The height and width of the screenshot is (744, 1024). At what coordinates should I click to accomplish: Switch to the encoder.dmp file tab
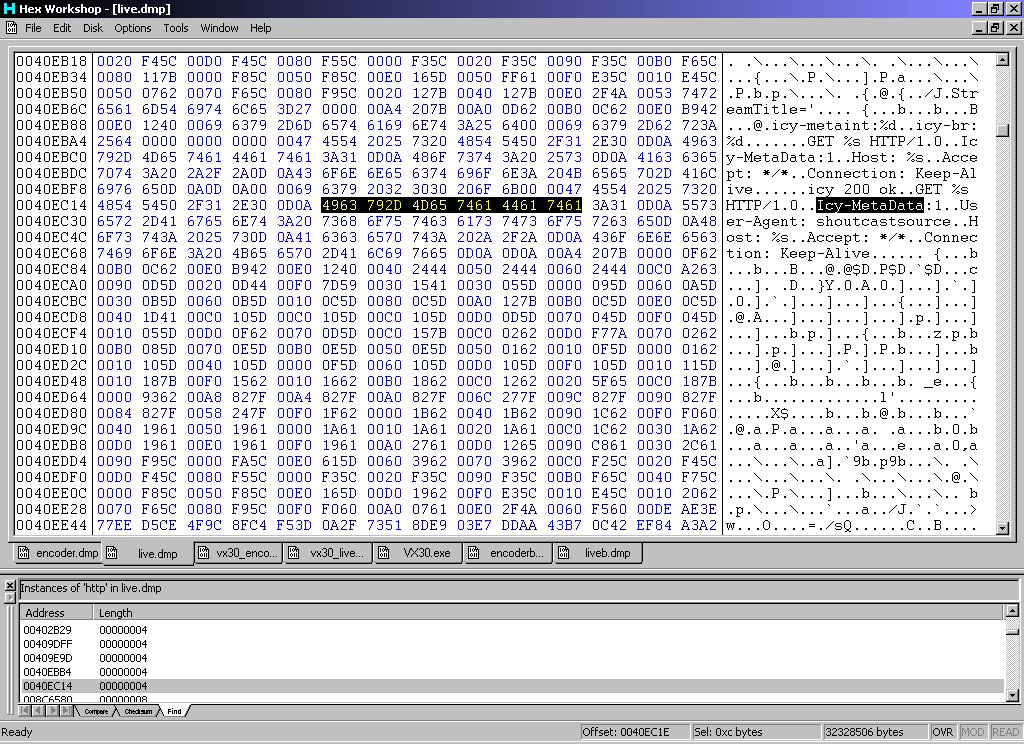tap(58, 553)
